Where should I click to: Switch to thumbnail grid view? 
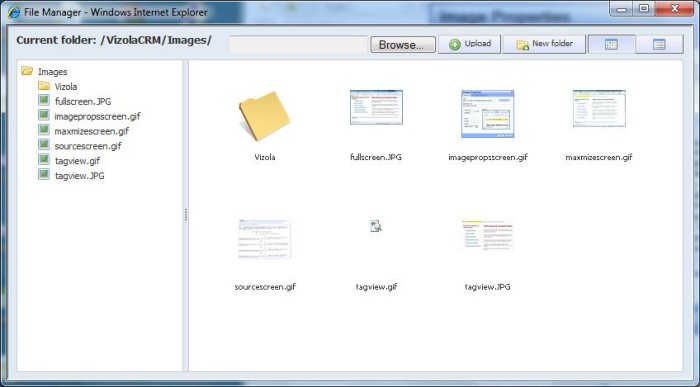[611, 44]
